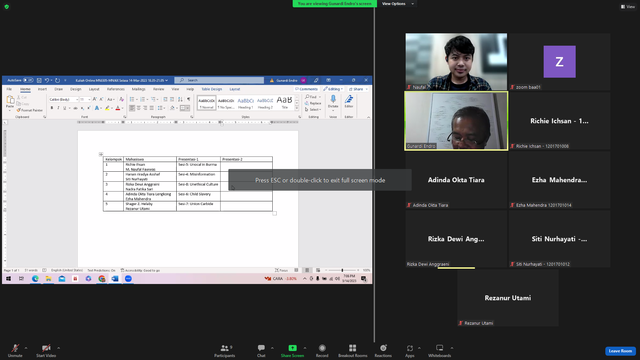Expand Share Screen options arrow

[x=305, y=348]
